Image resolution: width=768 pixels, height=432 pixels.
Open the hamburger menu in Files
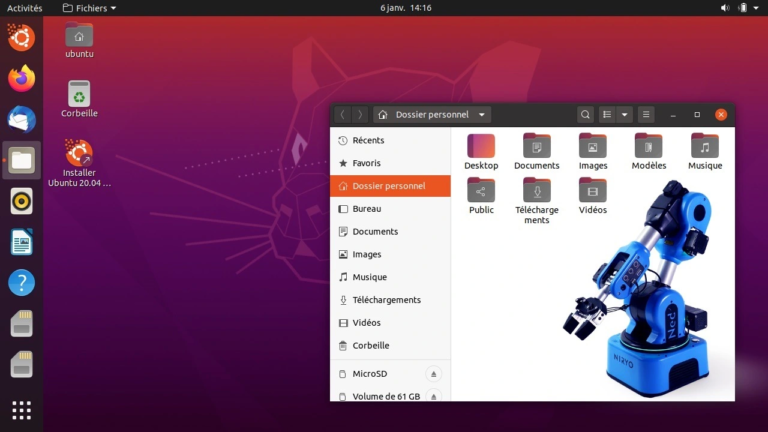tap(646, 115)
